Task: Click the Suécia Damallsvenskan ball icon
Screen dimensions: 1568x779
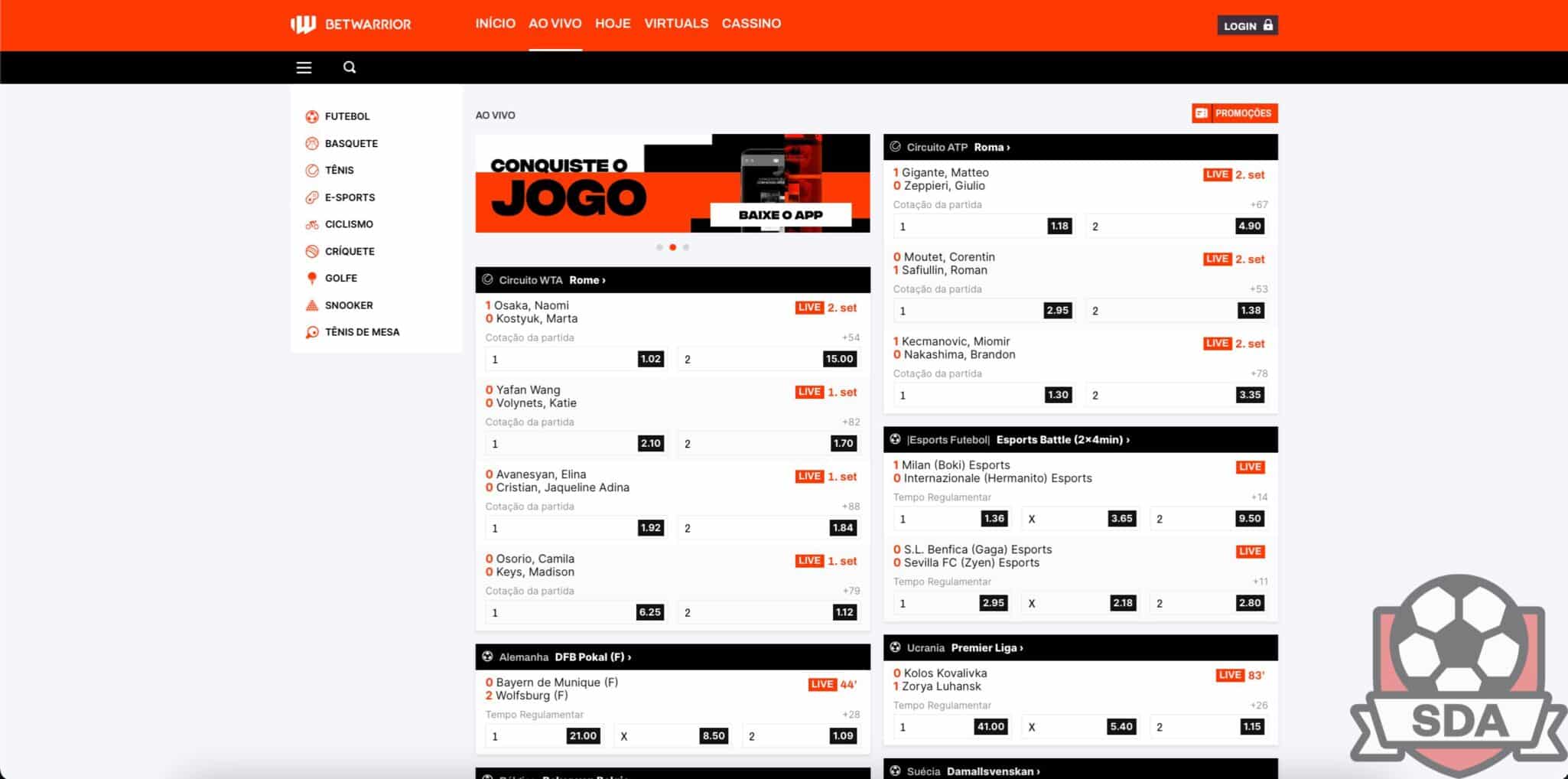Action: tap(896, 771)
